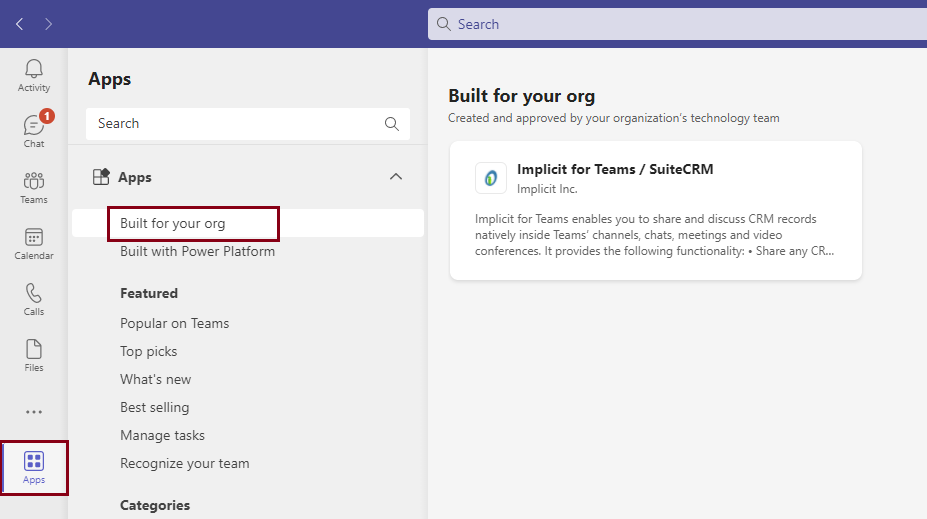This screenshot has height=519, width=927.
Task: Navigate forward with right arrow
Action: coord(49,24)
